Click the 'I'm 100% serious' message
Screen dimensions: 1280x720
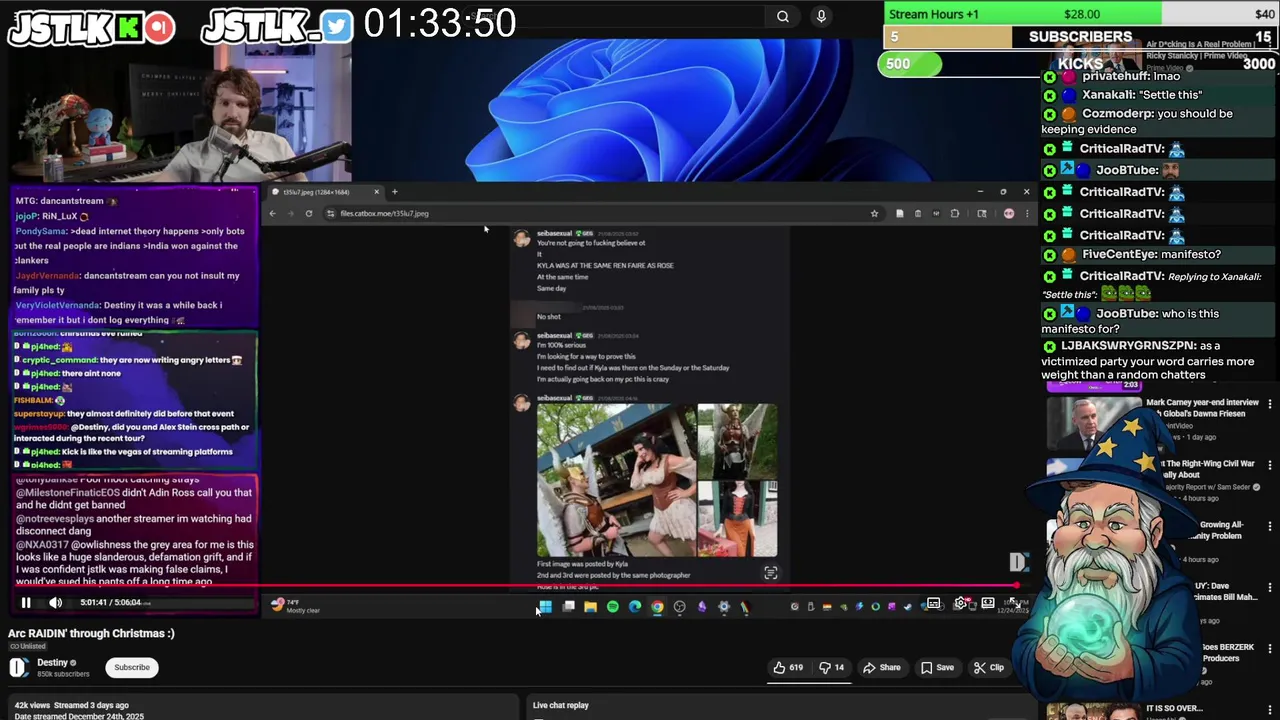point(561,345)
